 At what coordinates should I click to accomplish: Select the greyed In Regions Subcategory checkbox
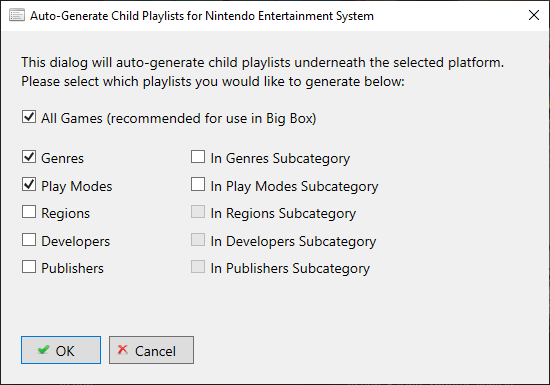(x=198, y=212)
